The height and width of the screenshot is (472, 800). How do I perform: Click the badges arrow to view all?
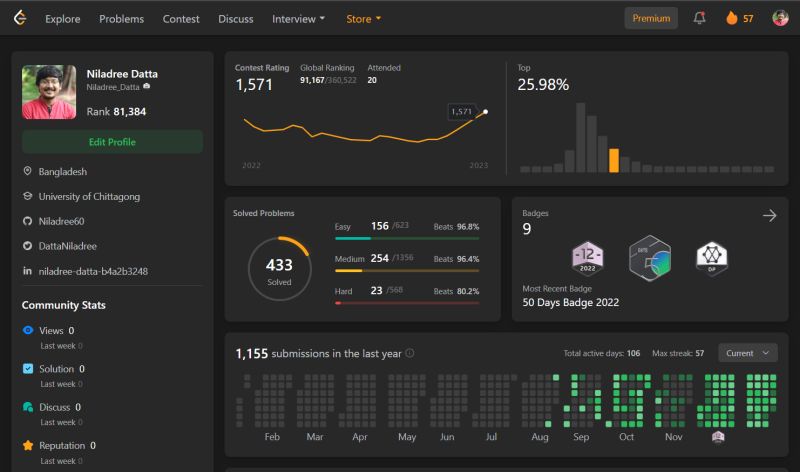[x=769, y=215]
